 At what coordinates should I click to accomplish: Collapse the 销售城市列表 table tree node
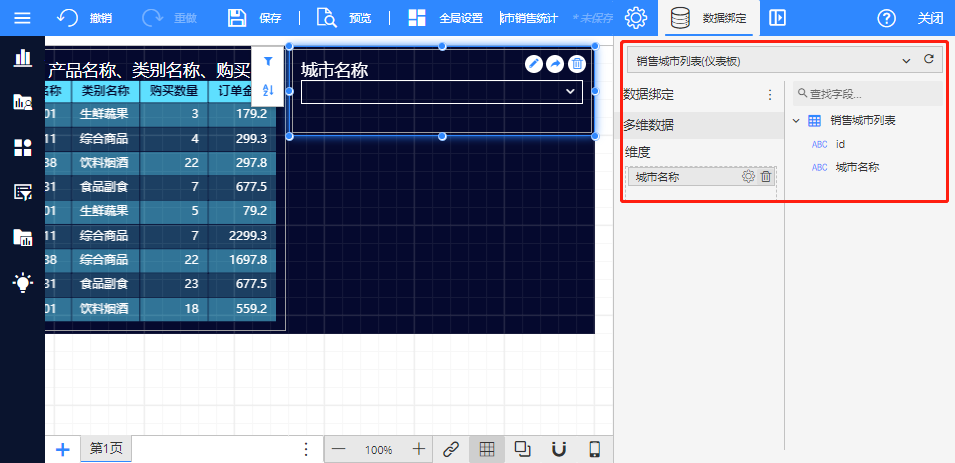pos(796,121)
